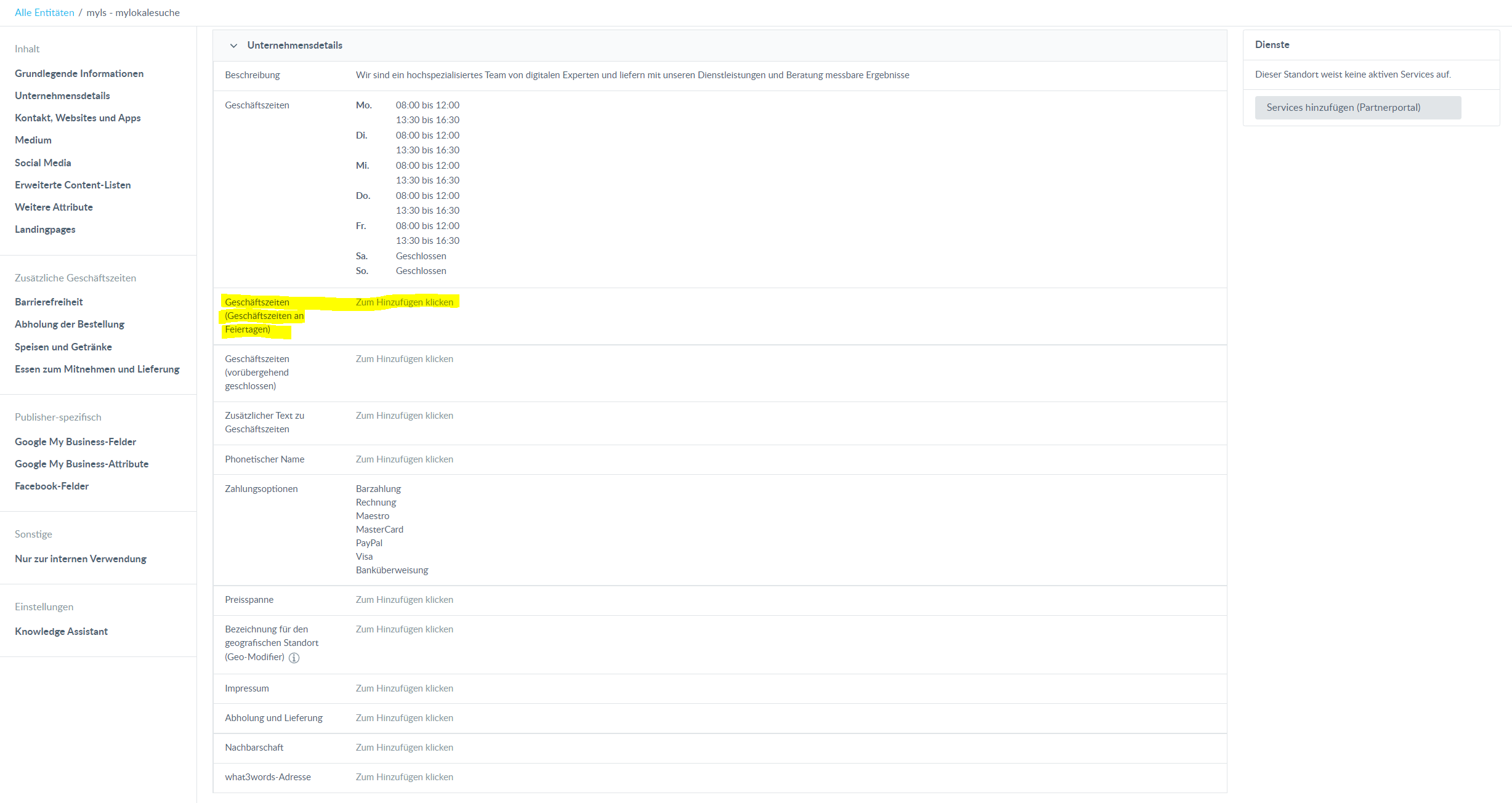
Task: Add a Phonetischer Name value
Action: pyautogui.click(x=404, y=459)
